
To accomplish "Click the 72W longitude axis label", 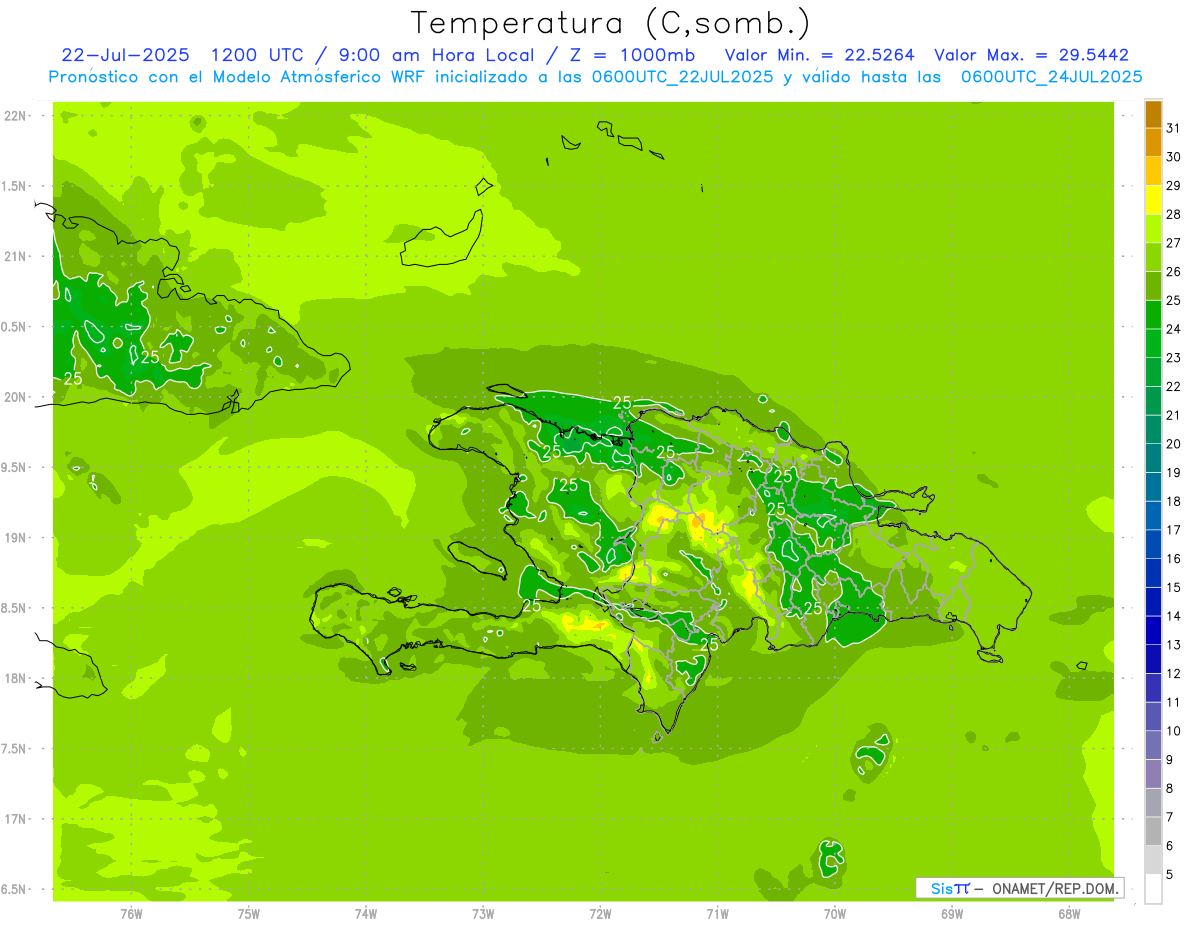I will click(600, 913).
